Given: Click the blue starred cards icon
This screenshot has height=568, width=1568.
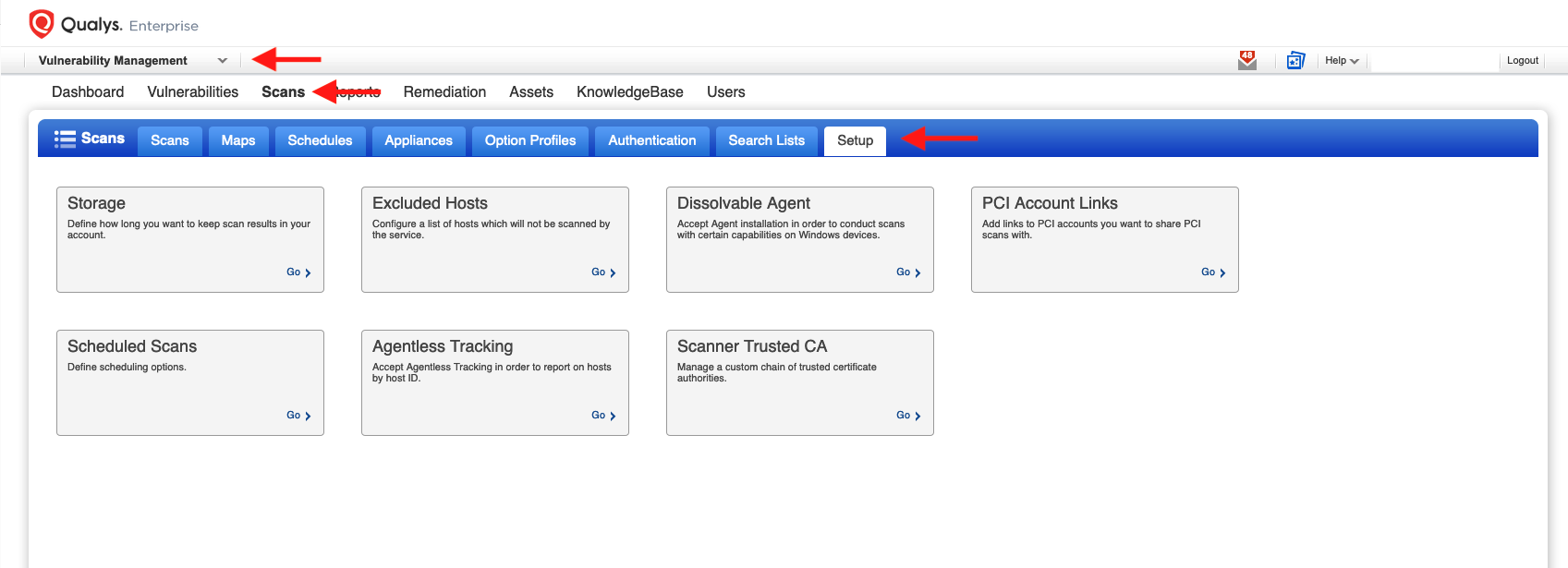Looking at the screenshot, I should (x=1295, y=61).
